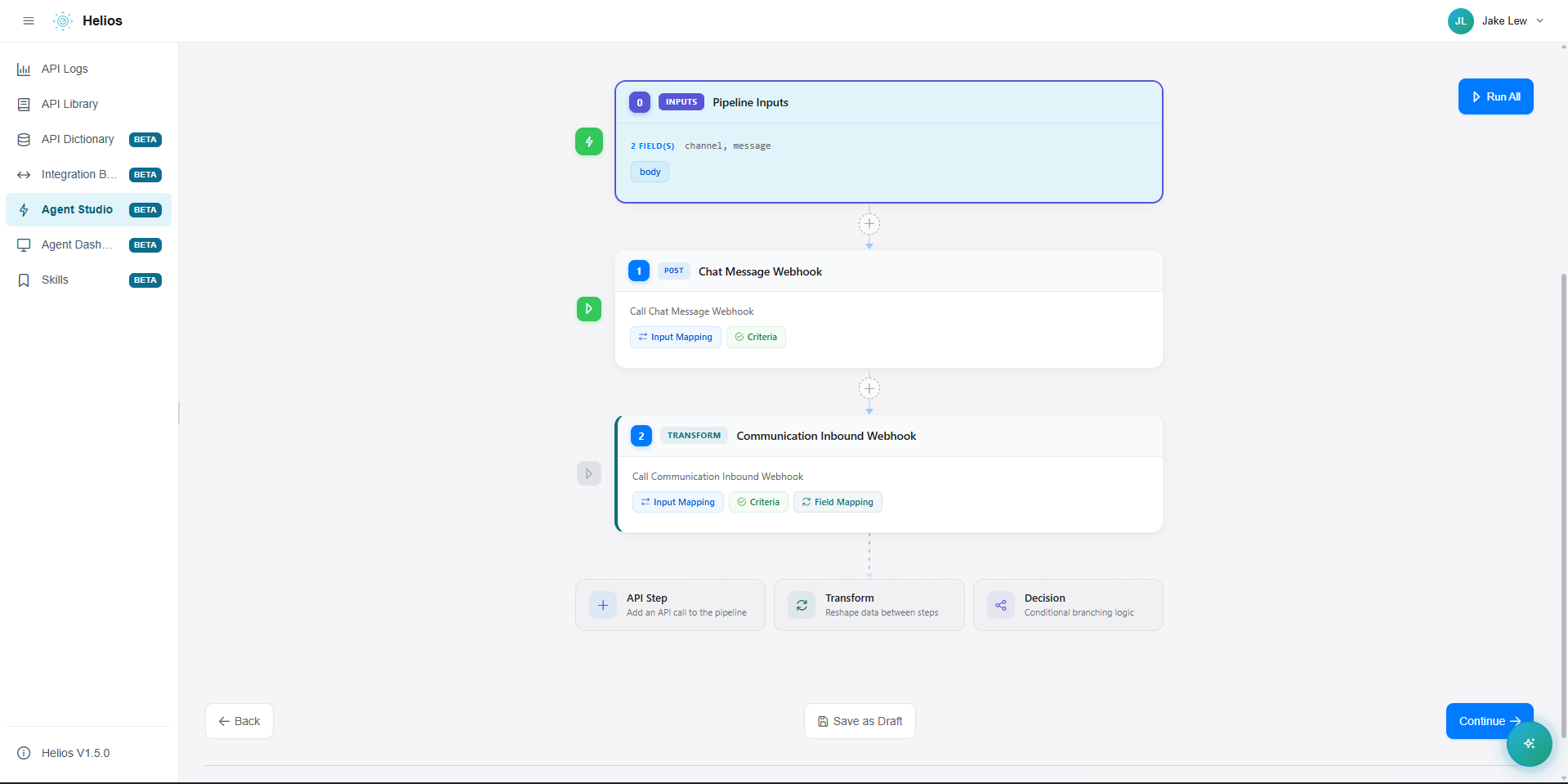1568x784 pixels.
Task: Click the Agent Studio lightning icon
Action: point(24,210)
